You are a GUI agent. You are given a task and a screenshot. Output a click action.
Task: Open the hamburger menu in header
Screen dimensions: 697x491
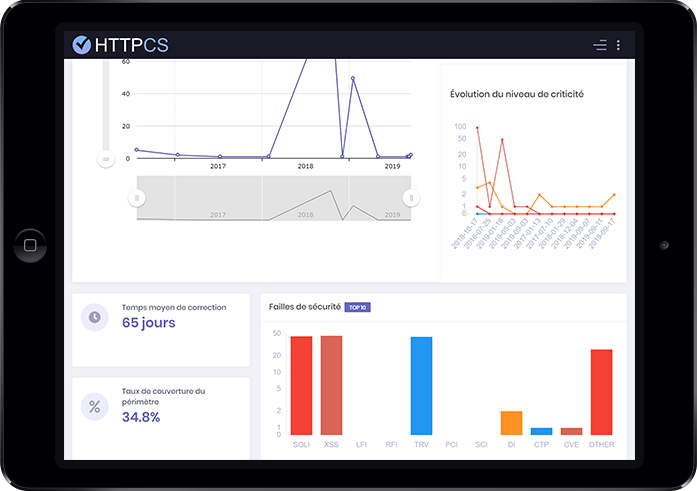[x=600, y=45]
